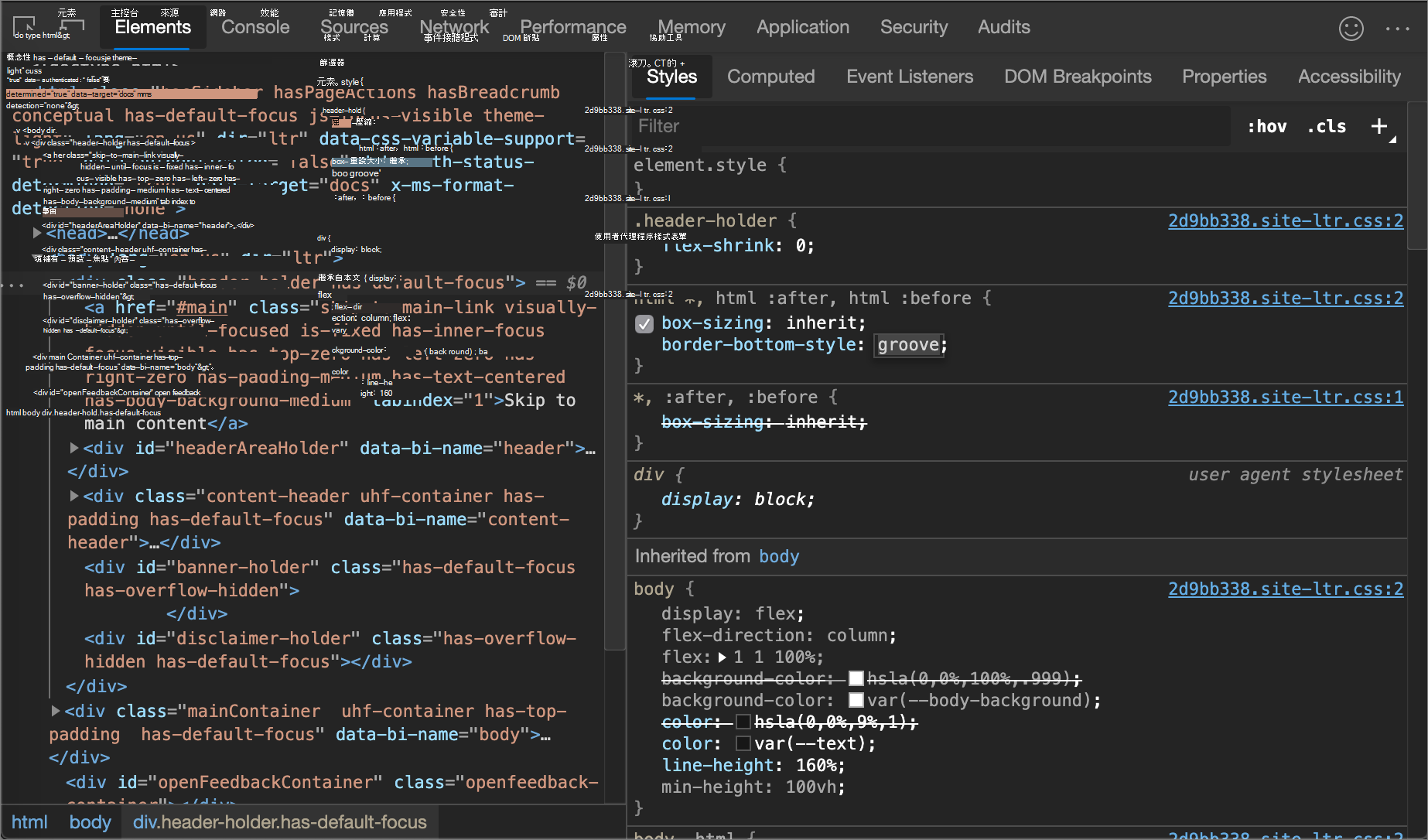
Task: Toggle the device emulation toolbar icon
Action: [x=72, y=26]
